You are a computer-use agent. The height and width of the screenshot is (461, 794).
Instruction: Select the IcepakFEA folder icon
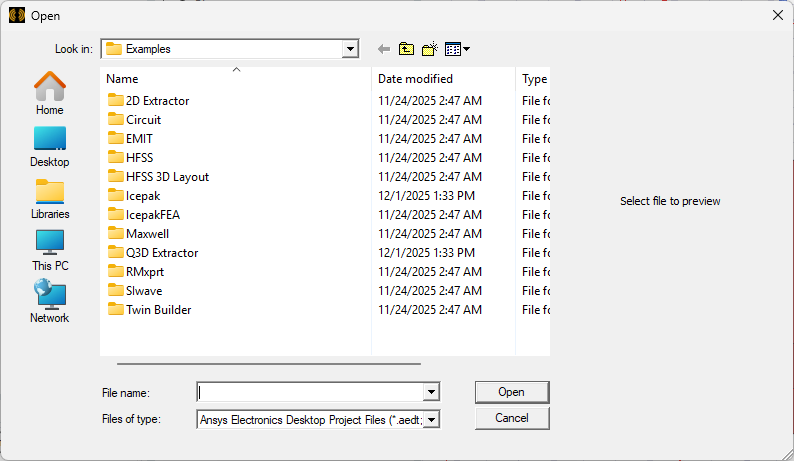[115, 214]
